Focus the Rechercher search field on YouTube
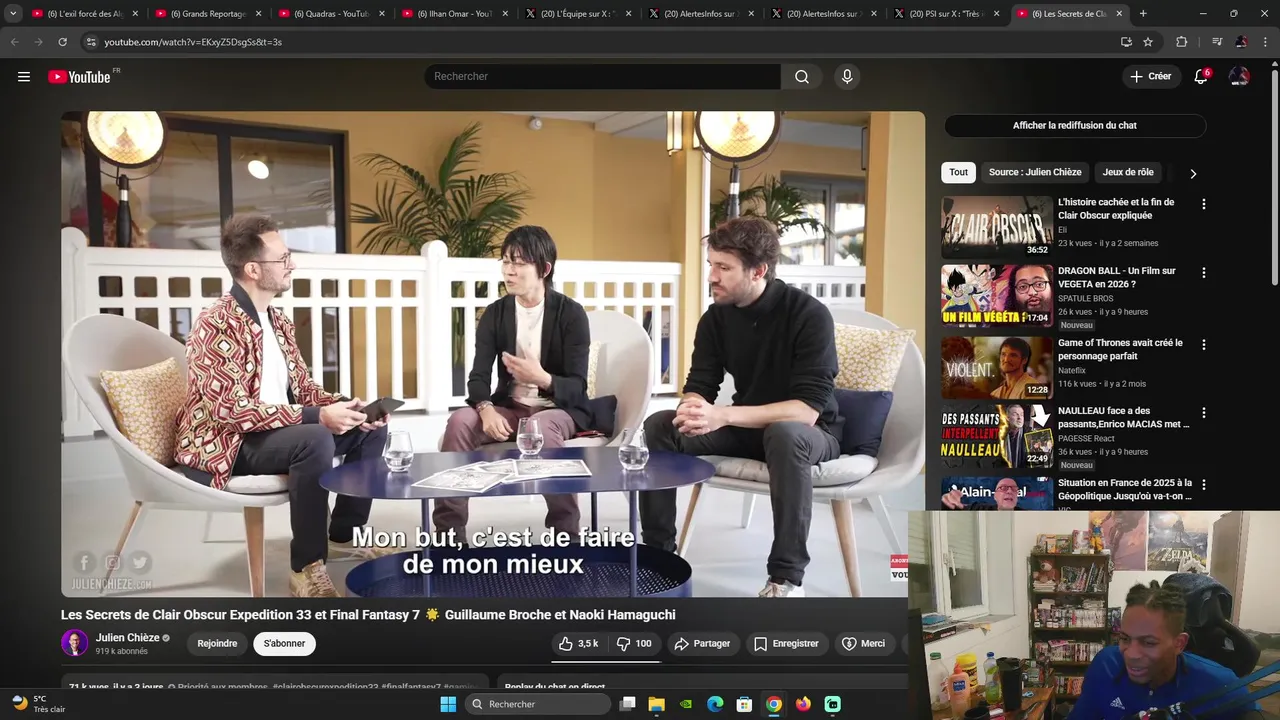The width and height of the screenshot is (1280, 720). (603, 77)
